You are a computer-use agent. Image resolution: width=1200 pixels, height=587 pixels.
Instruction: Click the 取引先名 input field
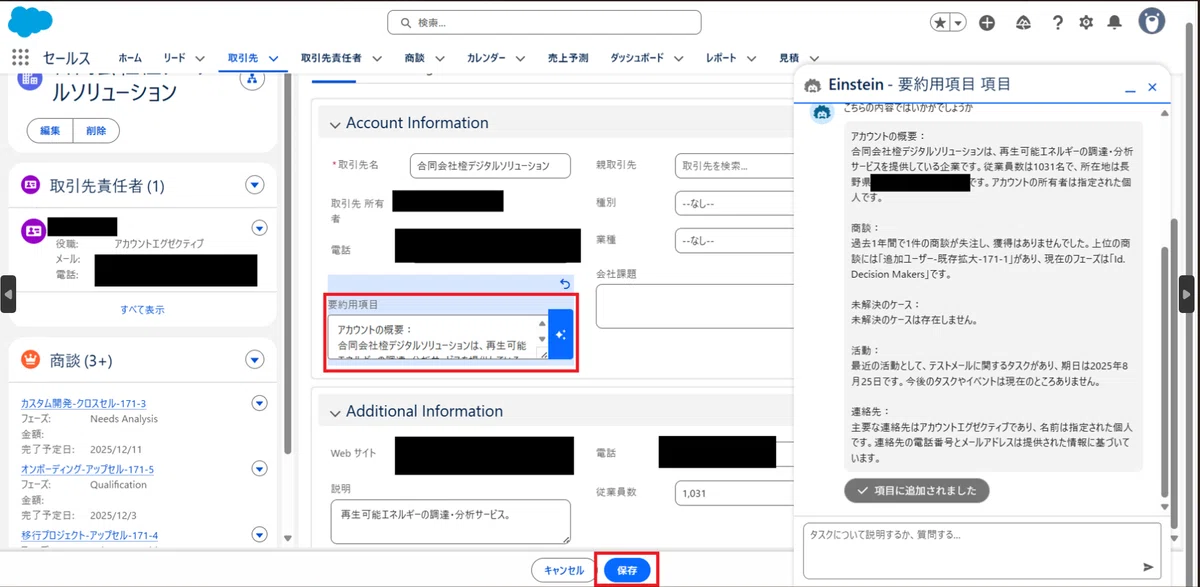pos(490,165)
